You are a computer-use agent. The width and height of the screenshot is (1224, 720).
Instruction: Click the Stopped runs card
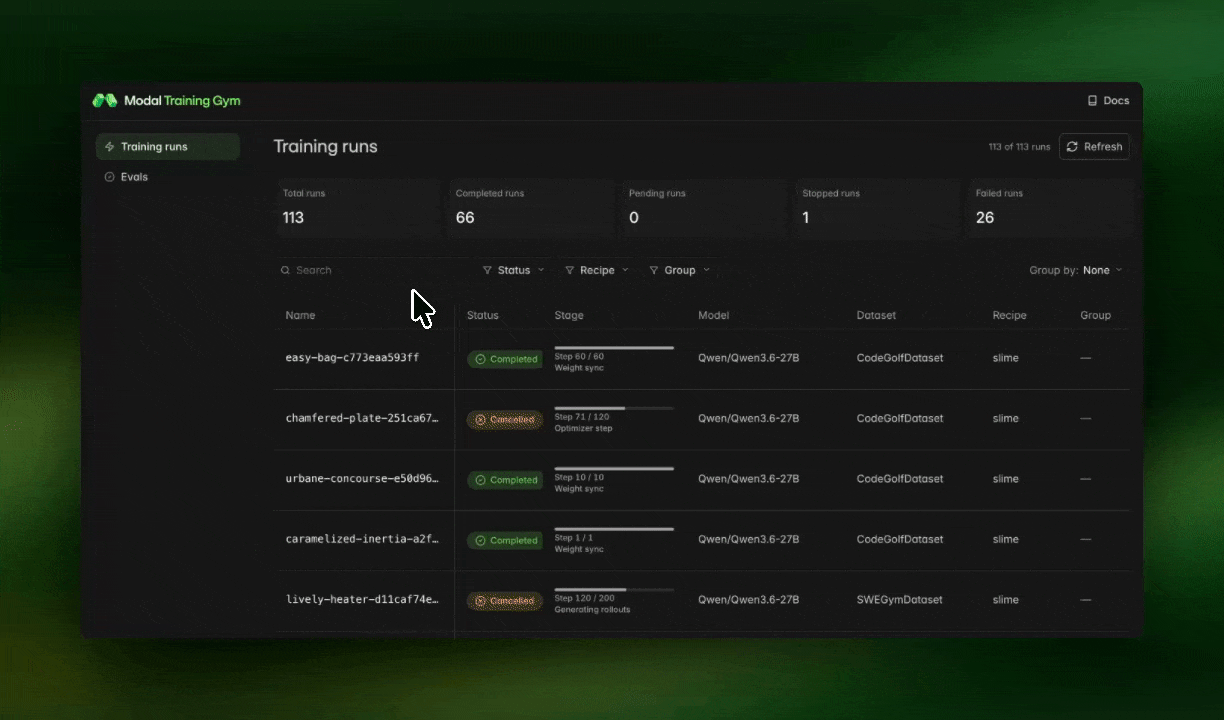(877, 208)
